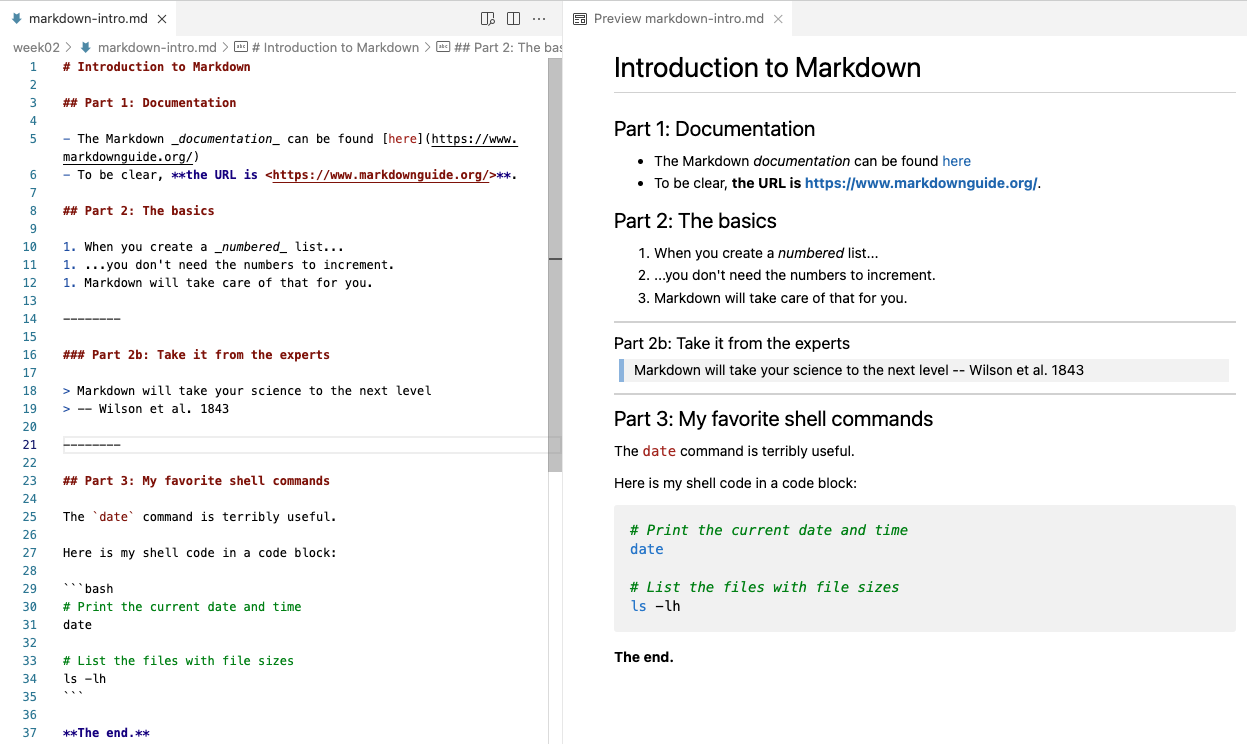Screen dimensions: 1247x744
Task: Click the editor vertical scrollbar thumb
Action: (x=555, y=265)
